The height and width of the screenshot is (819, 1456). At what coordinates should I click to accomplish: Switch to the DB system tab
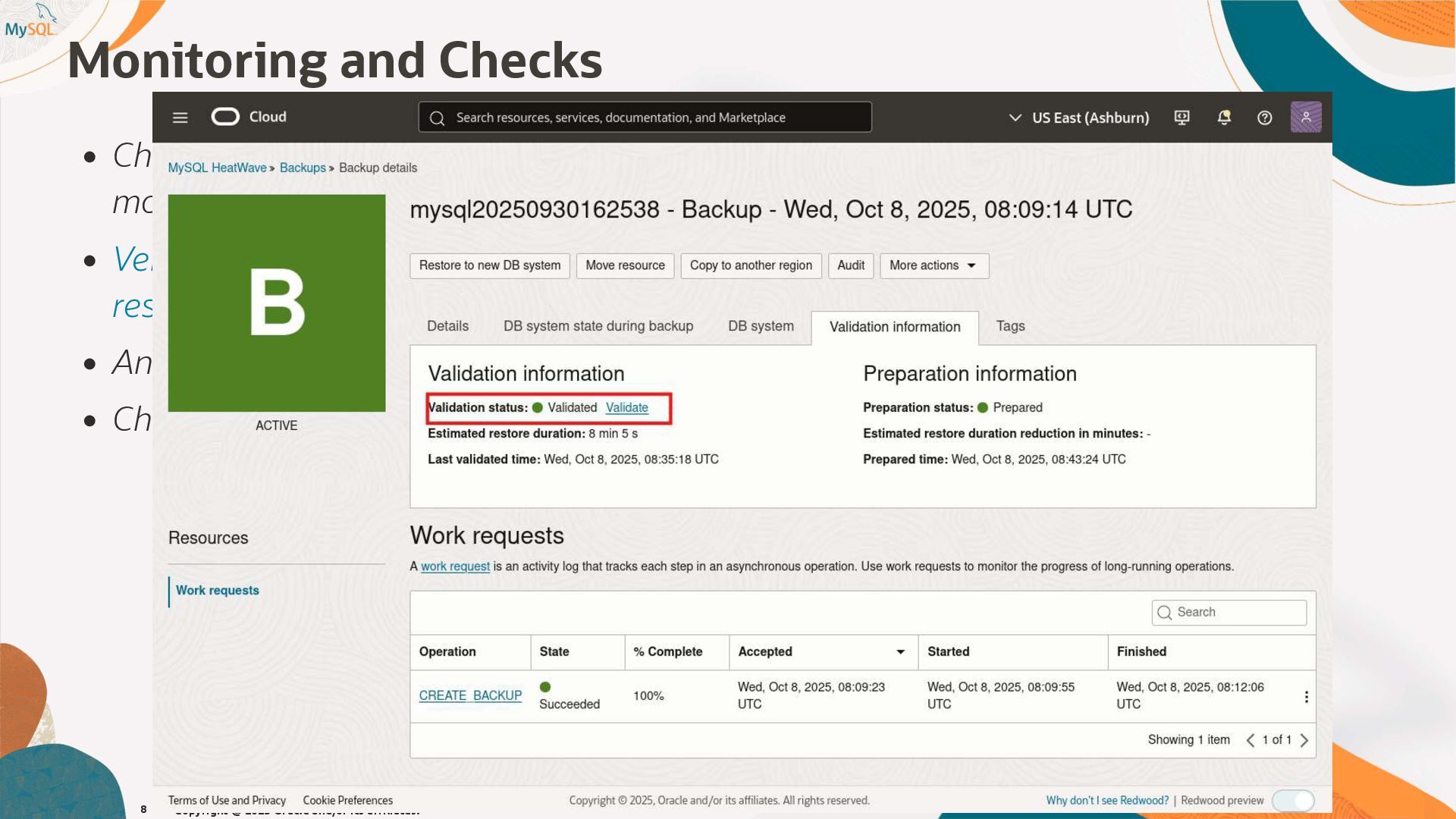761,326
